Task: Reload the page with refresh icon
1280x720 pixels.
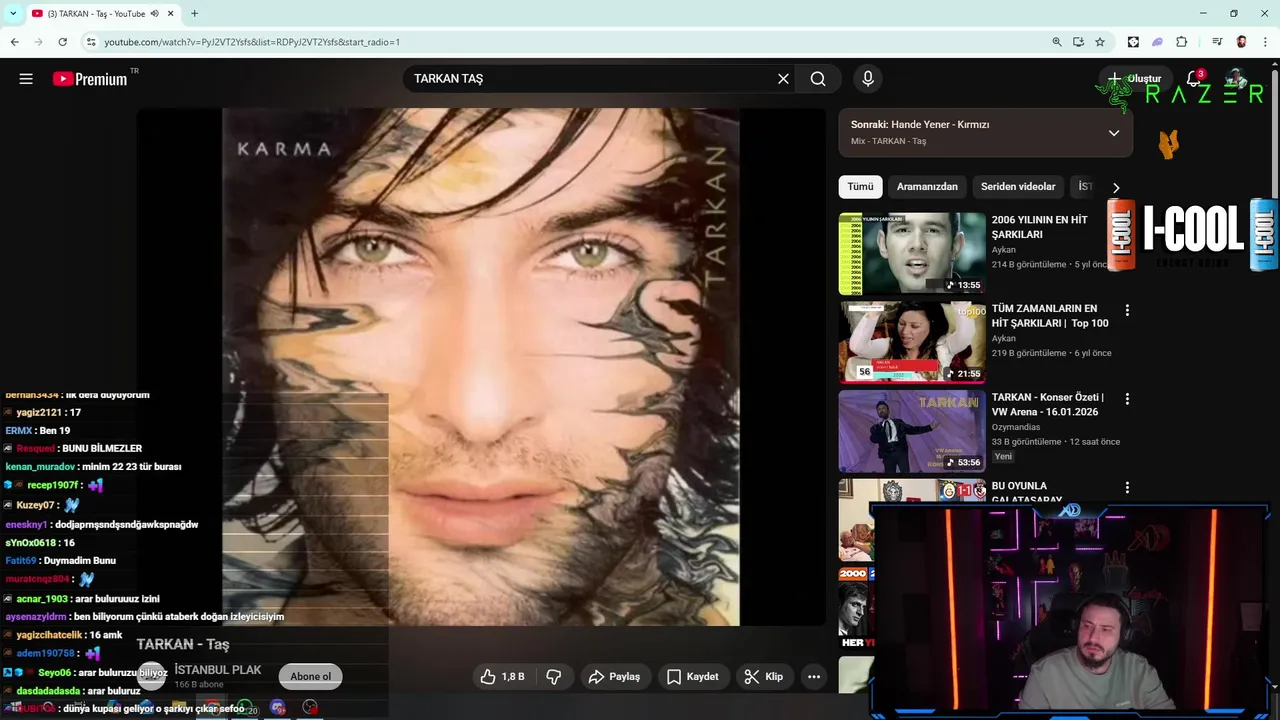Action: tap(63, 42)
